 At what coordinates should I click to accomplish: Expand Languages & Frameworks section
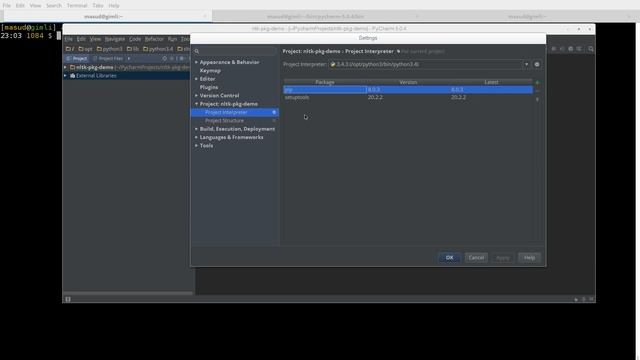point(196,138)
